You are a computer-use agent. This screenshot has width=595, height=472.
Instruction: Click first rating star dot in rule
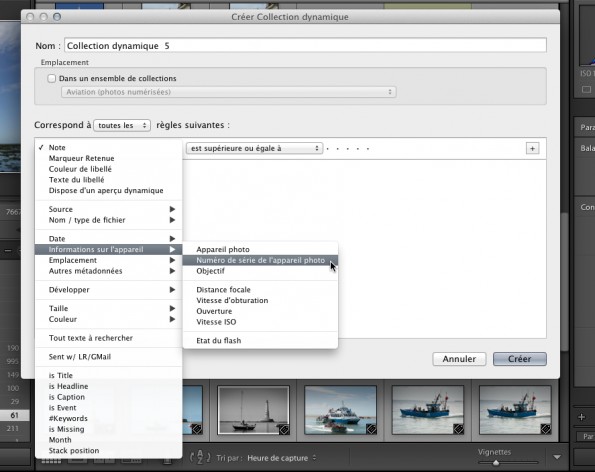tap(327, 149)
